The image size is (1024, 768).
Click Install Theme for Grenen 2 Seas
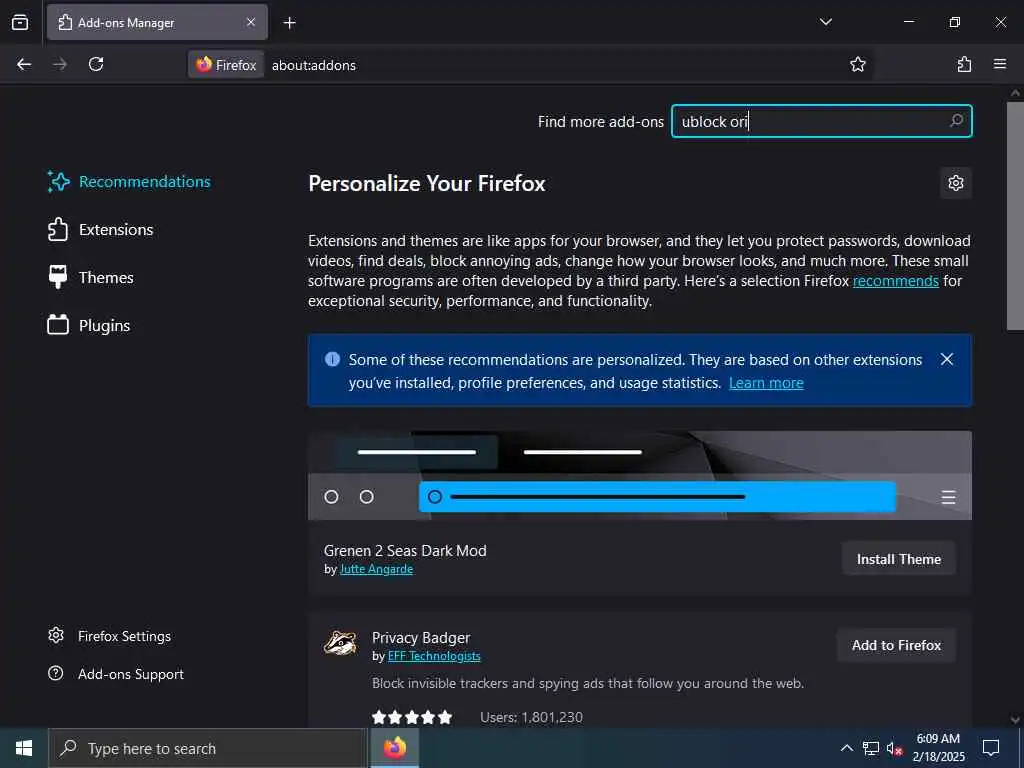coord(899,559)
